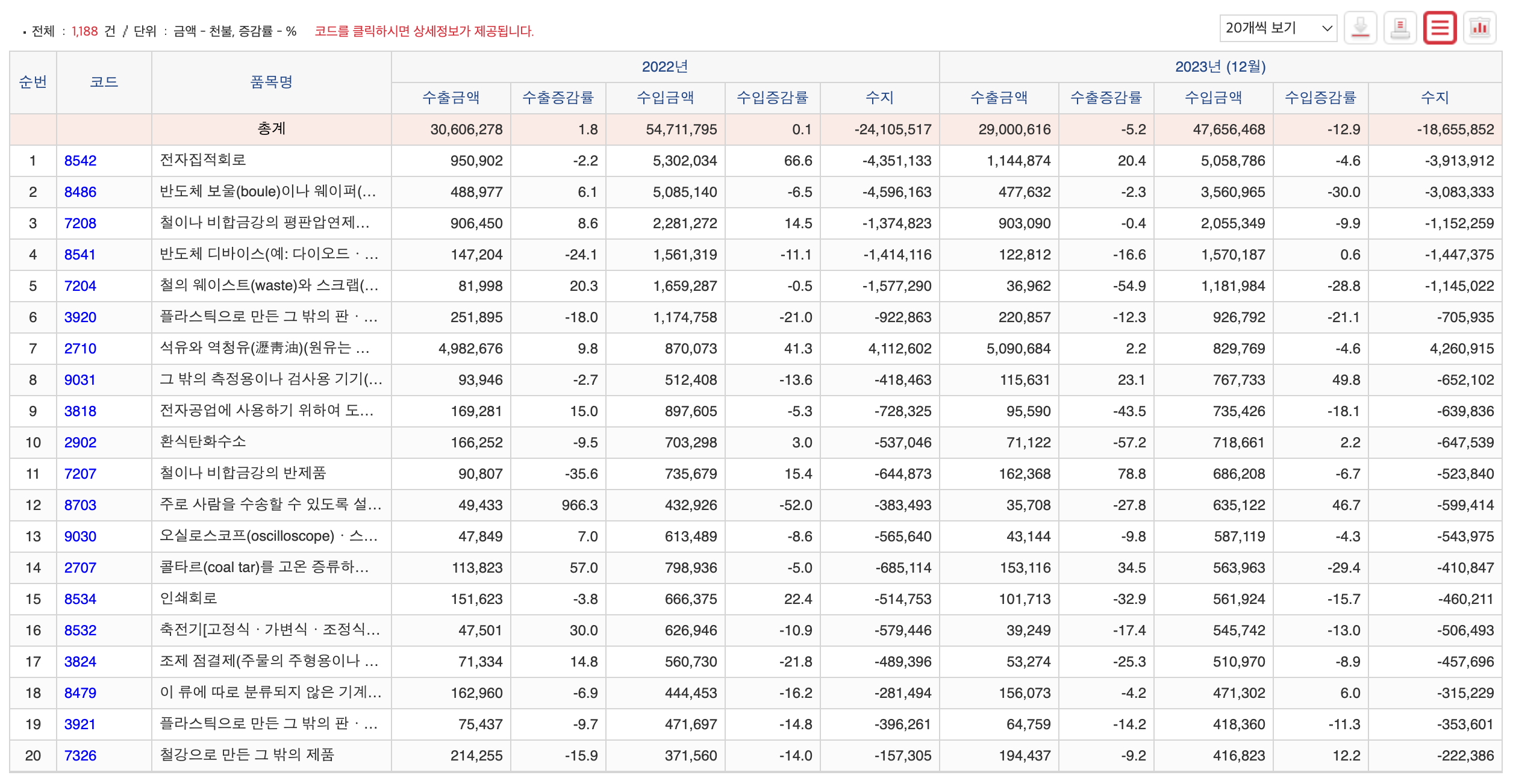1513x784 pixels.
Task: Click the download icon button
Action: [1360, 28]
